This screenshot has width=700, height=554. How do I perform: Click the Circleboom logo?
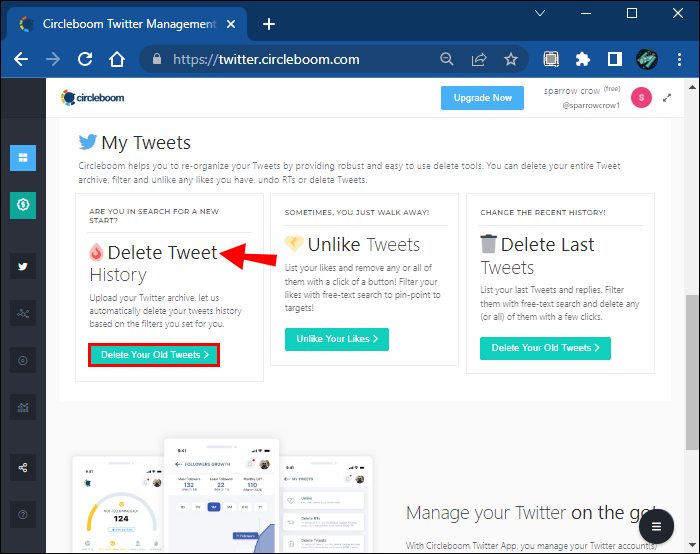click(x=92, y=97)
